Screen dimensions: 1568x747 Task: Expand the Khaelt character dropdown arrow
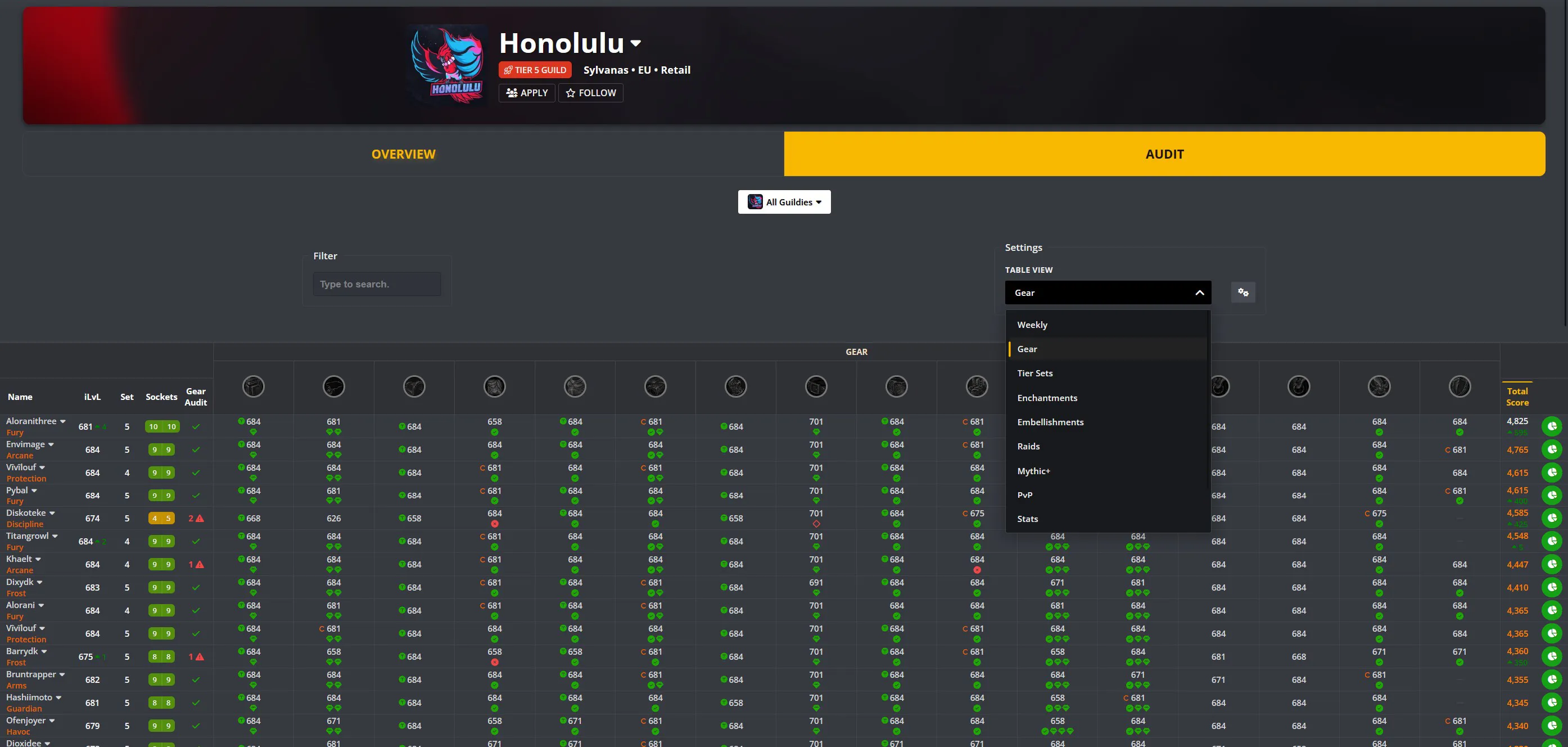(x=38, y=560)
